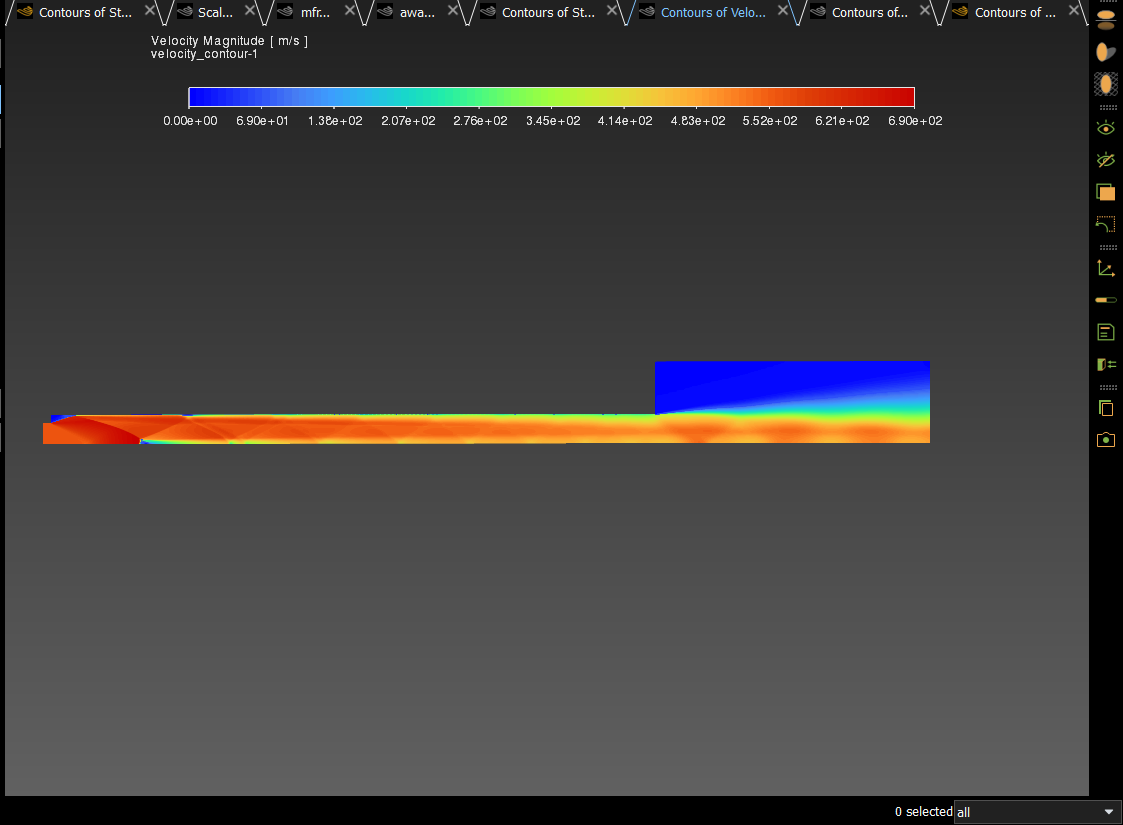Save picture with the camera icon

[x=1105, y=440]
